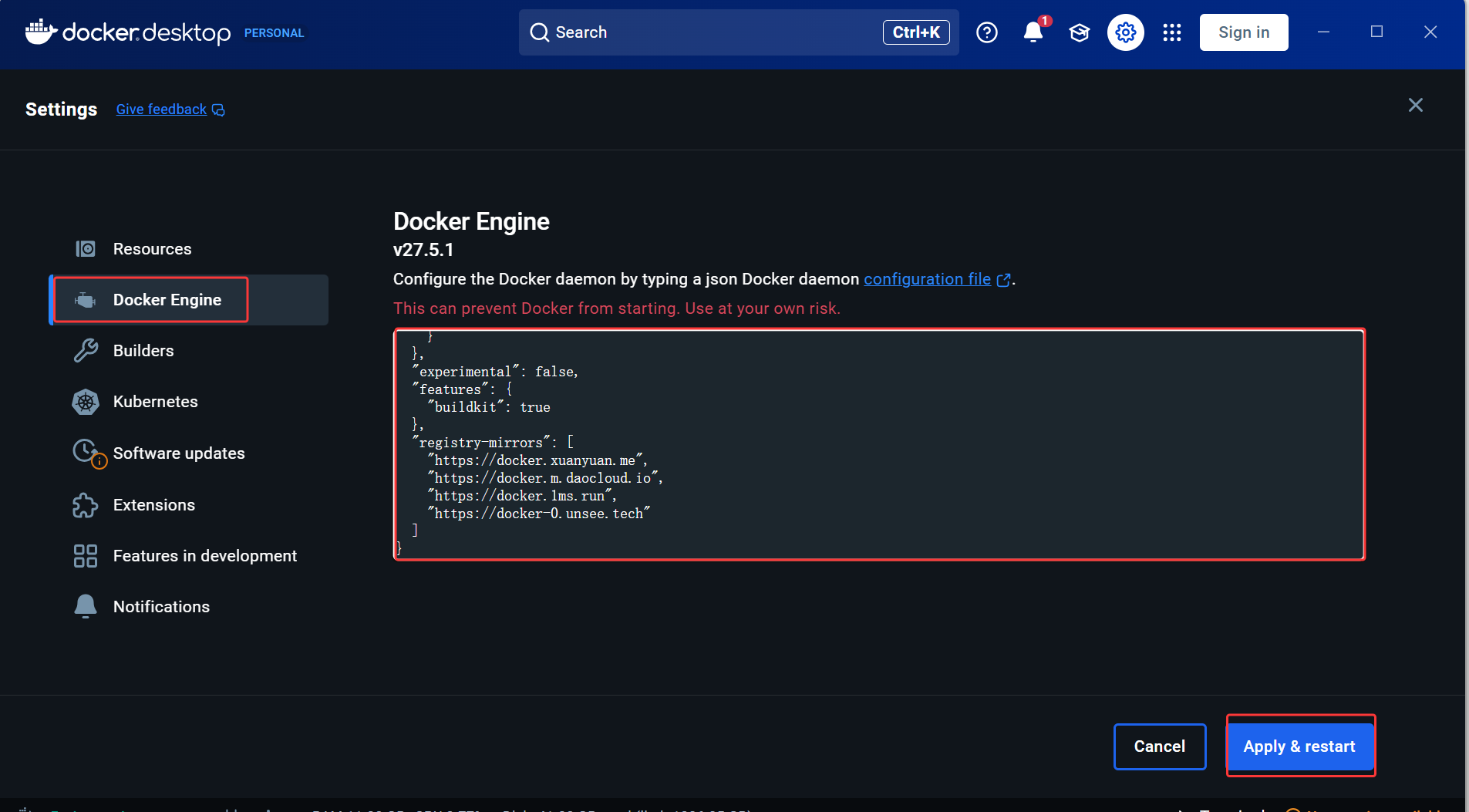The width and height of the screenshot is (1469, 812).
Task: Open Features in development section
Action: pos(190,556)
